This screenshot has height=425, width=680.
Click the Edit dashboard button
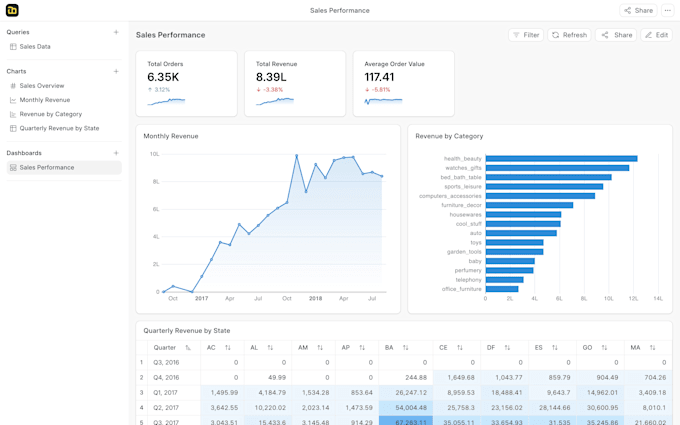pos(656,35)
